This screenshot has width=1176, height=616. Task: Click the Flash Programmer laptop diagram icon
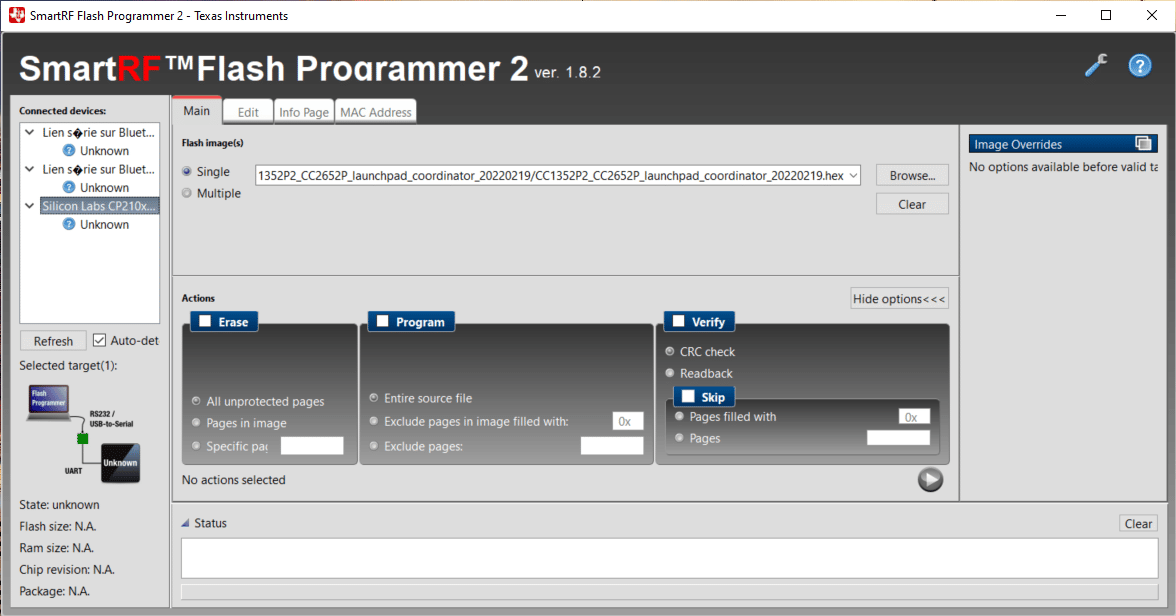[49, 401]
